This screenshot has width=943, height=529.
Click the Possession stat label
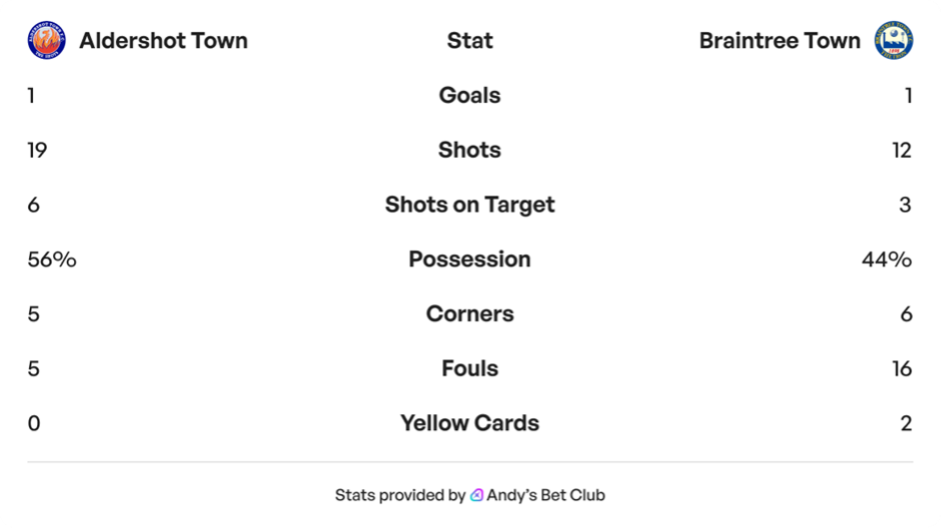470,259
